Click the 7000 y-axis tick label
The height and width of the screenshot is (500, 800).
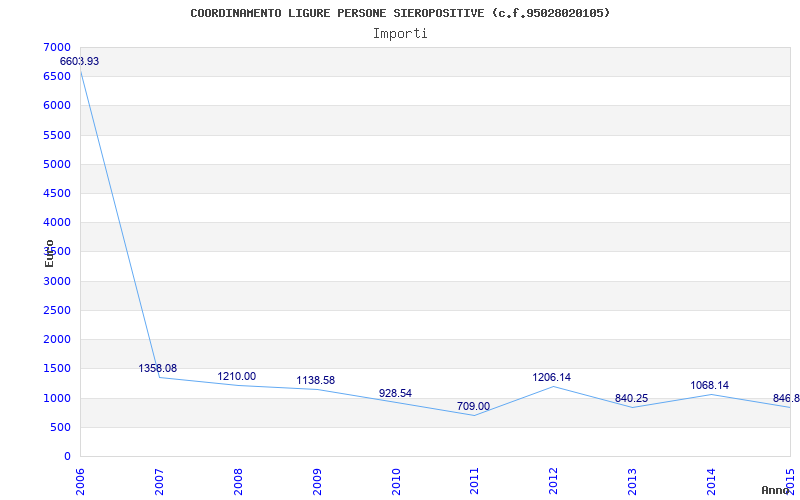coord(58,47)
